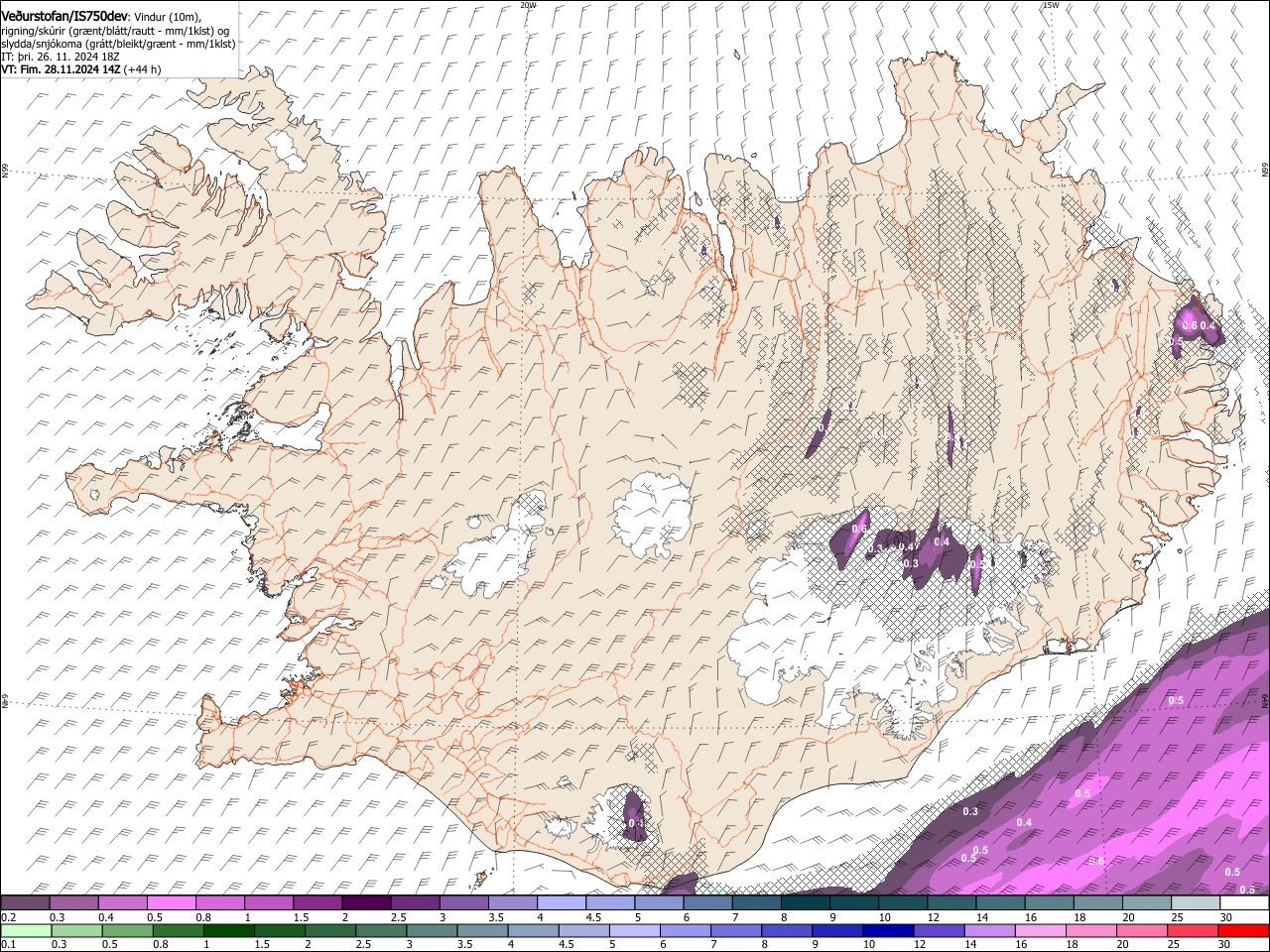1270x952 pixels.
Task: Pick the upper legend swatch between 3 and 3.5
Action: point(464,902)
